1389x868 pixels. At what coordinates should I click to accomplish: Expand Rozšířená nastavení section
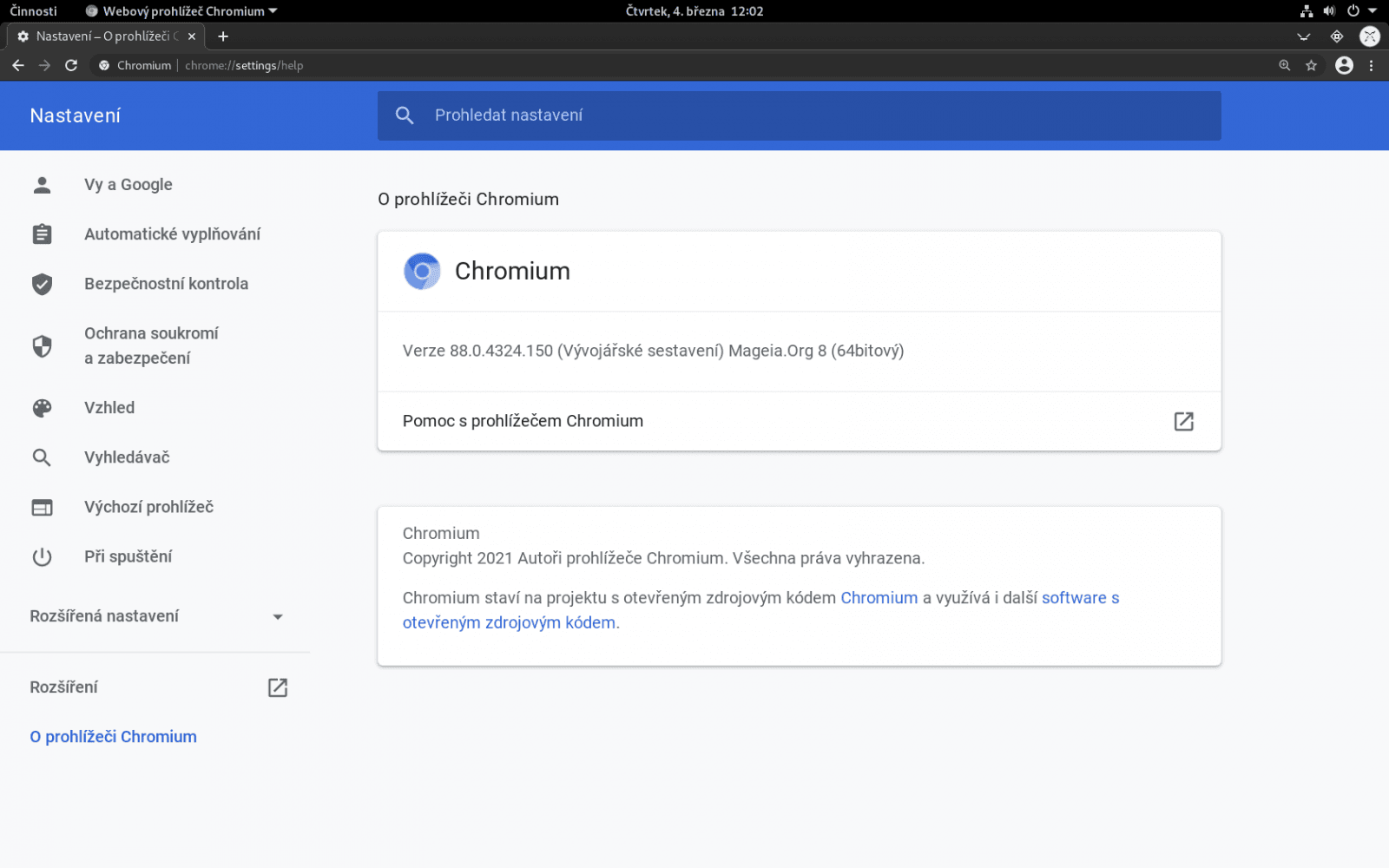pos(278,616)
